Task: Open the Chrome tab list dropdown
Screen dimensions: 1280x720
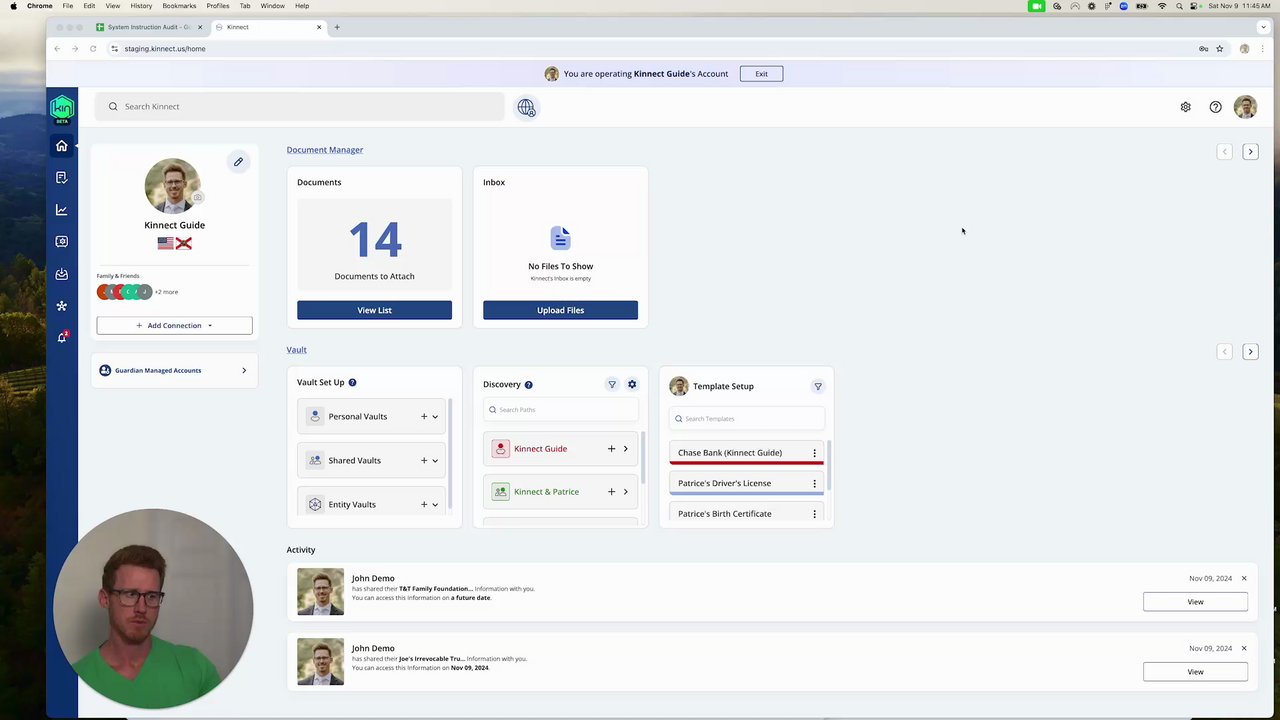Action: (x=1263, y=27)
